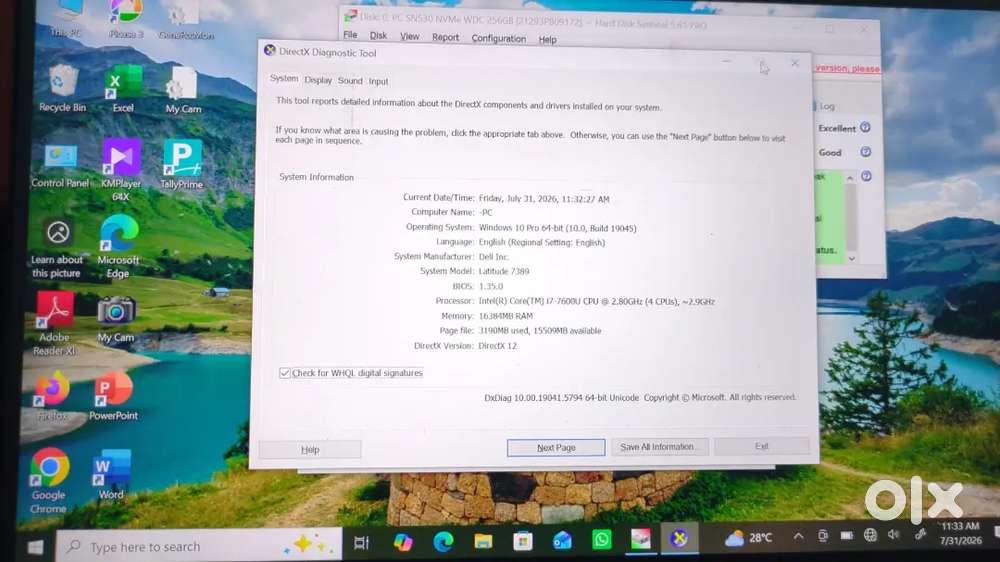Uncheck Check for WHQL digital signatures
This screenshot has height=562, width=1000.
(284, 373)
